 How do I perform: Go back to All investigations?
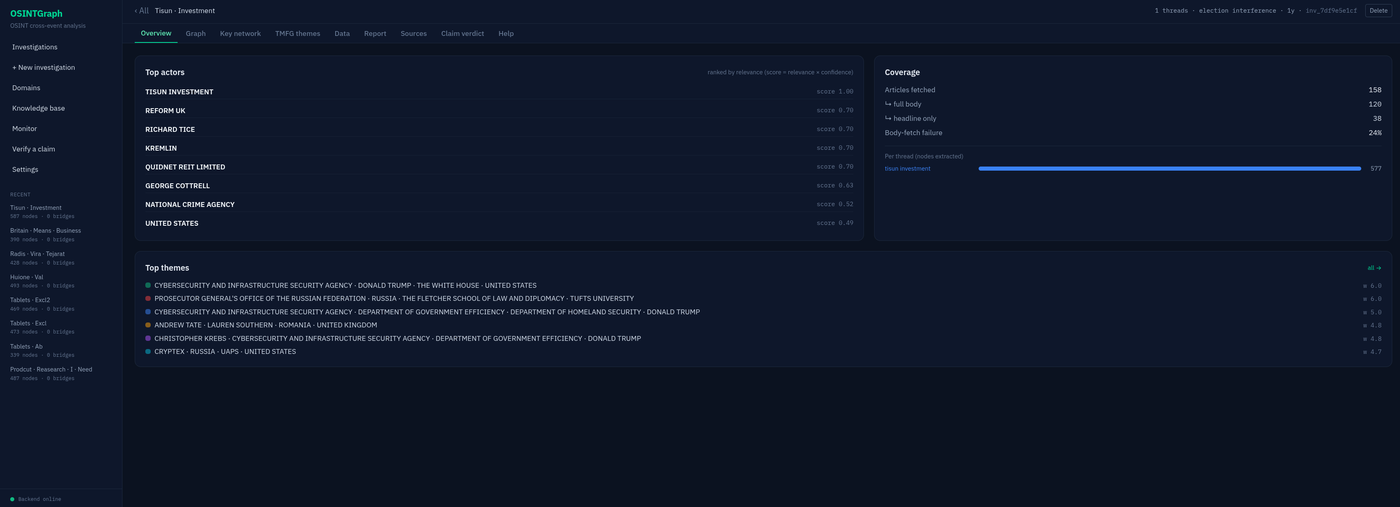click(142, 10)
